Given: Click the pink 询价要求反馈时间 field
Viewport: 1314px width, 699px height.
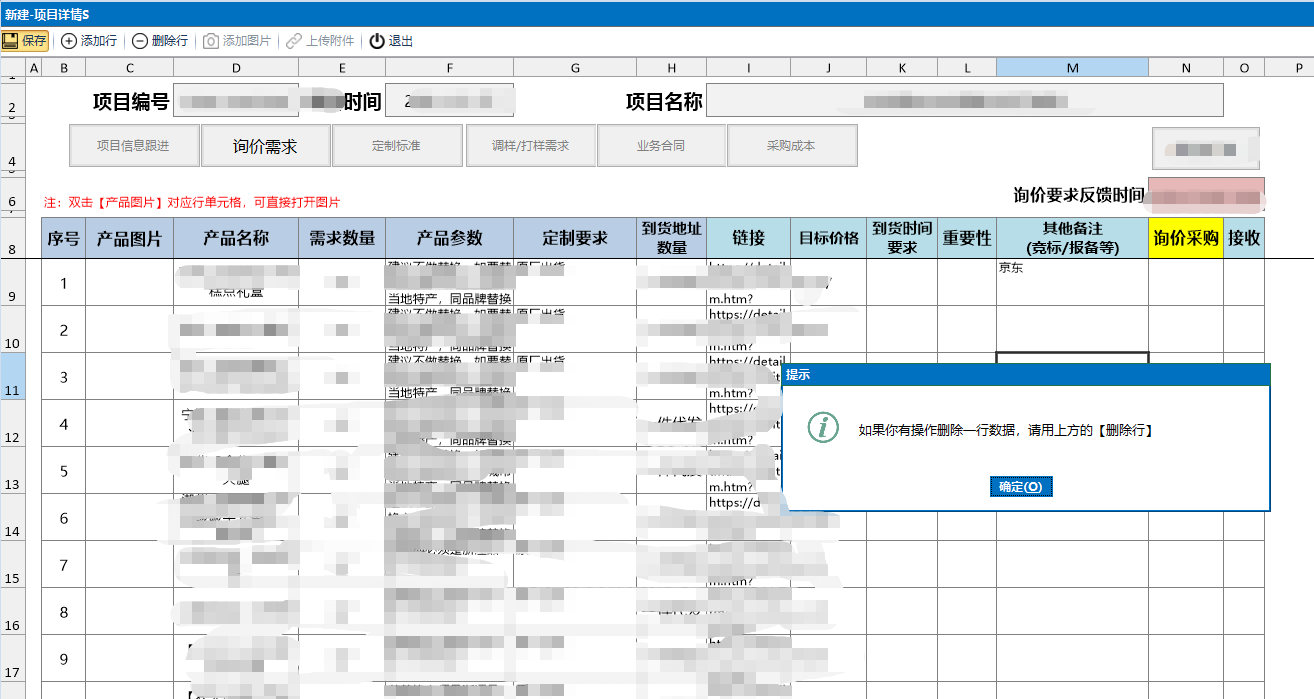Looking at the screenshot, I should pos(1206,194).
